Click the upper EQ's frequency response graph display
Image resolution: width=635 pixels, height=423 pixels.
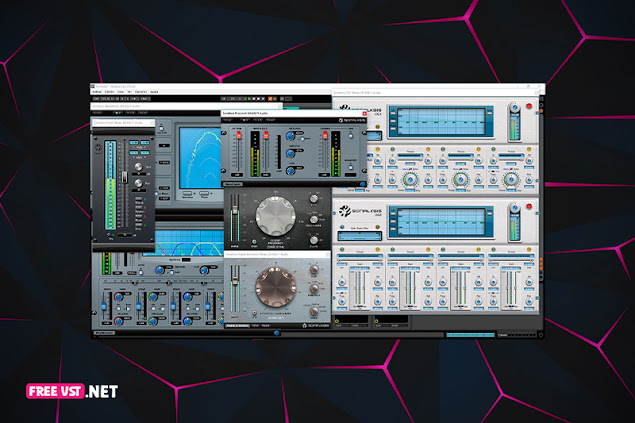pos(440,121)
